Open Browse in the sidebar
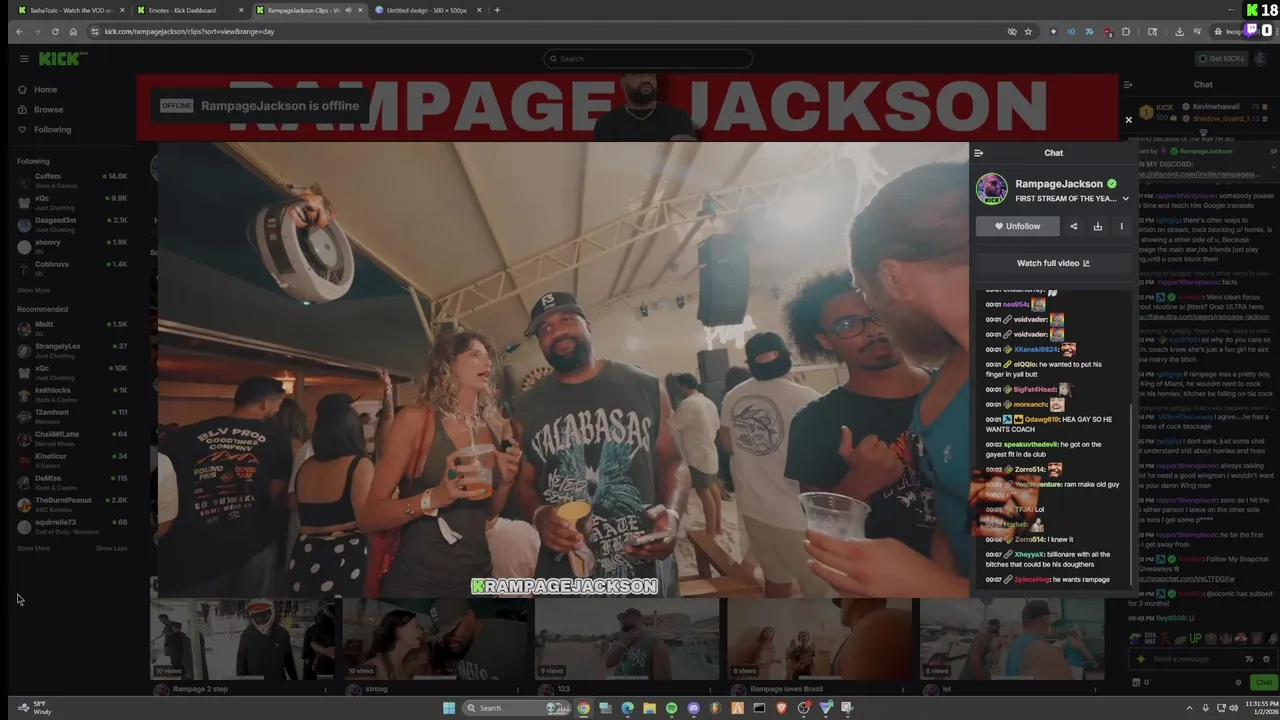The image size is (1280, 720). click(48, 110)
